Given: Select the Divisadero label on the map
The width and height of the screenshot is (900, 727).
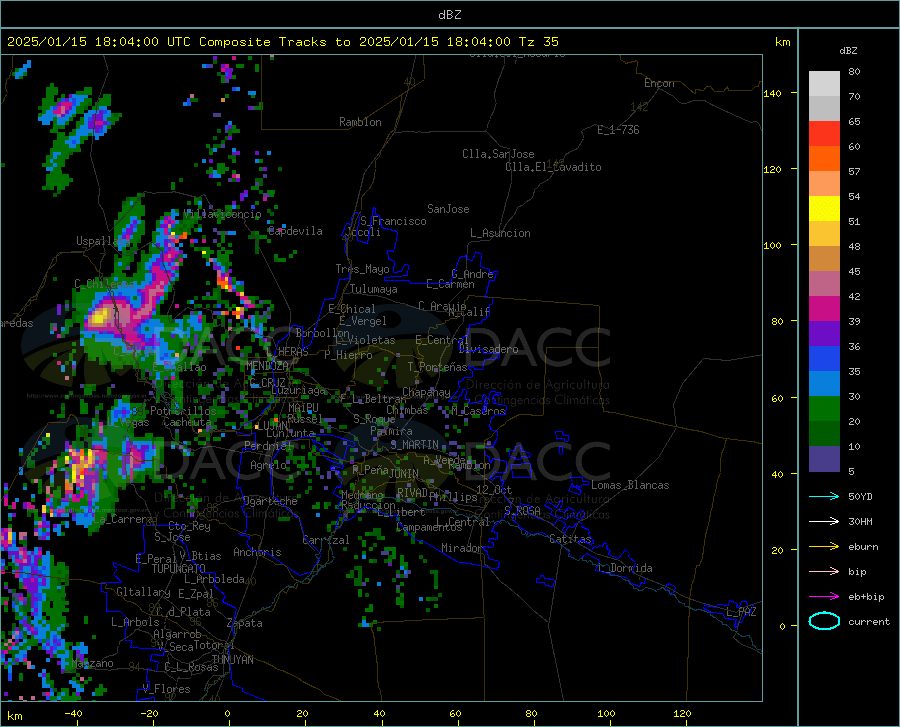Looking at the screenshot, I should pyautogui.click(x=488, y=349).
